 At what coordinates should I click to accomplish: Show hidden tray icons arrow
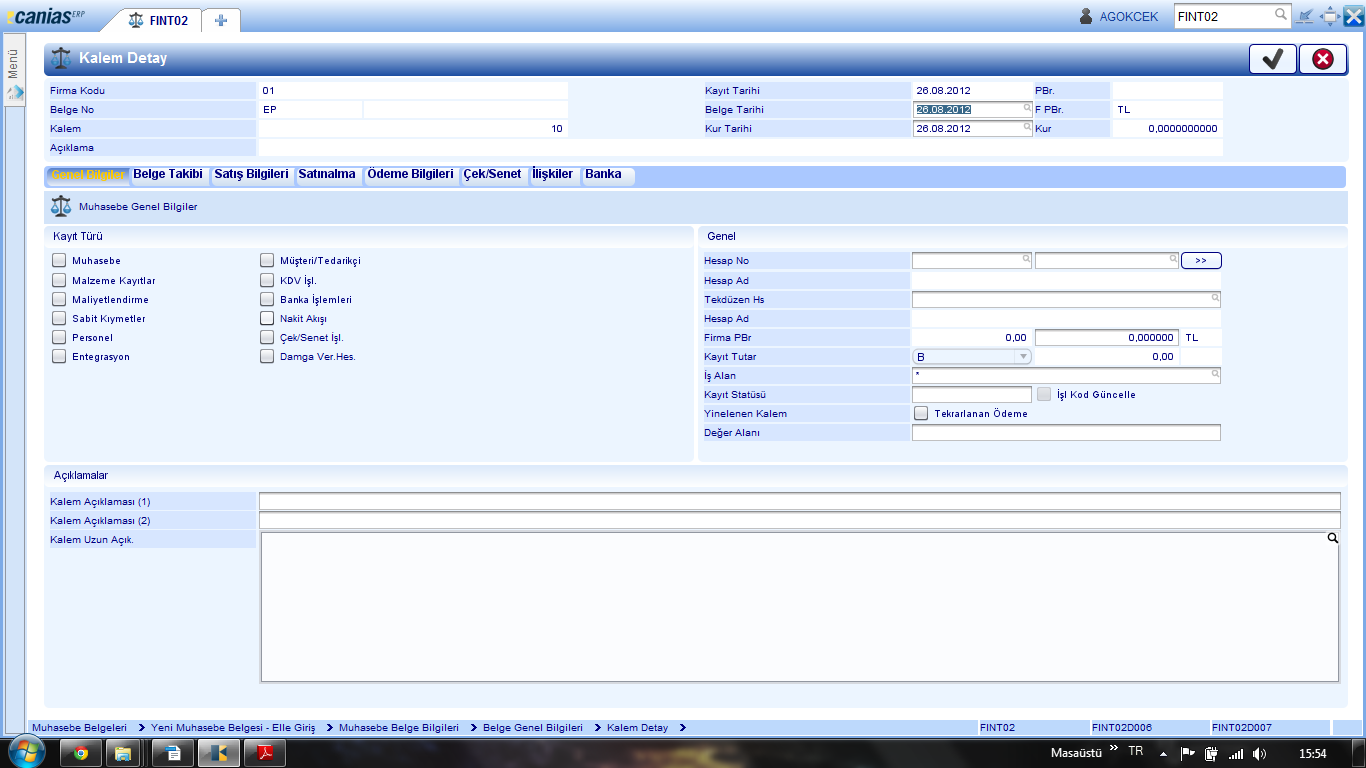click(1162, 753)
